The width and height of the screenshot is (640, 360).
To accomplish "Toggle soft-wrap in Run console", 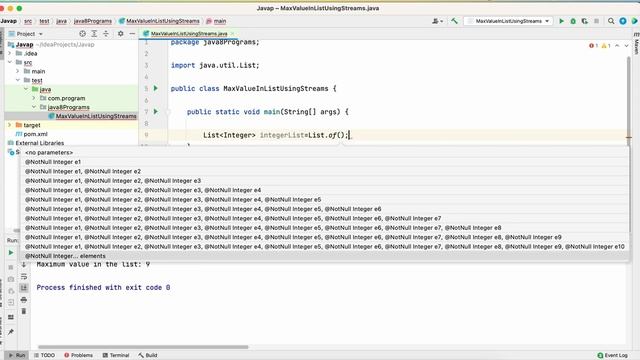I will pyautogui.click(x=24, y=276).
